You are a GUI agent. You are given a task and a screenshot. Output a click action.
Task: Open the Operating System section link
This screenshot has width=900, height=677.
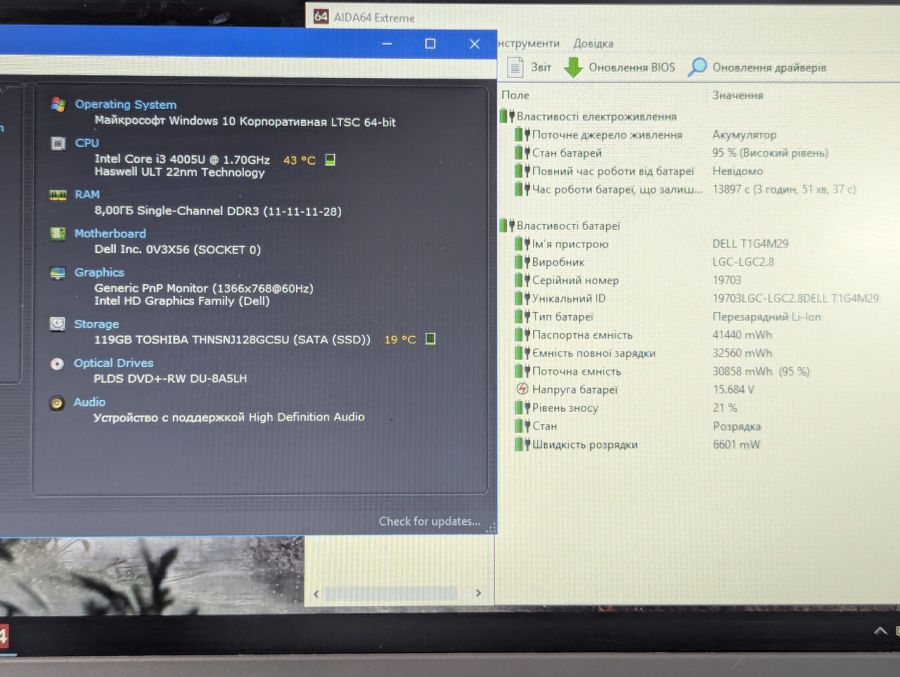pyautogui.click(x=126, y=105)
